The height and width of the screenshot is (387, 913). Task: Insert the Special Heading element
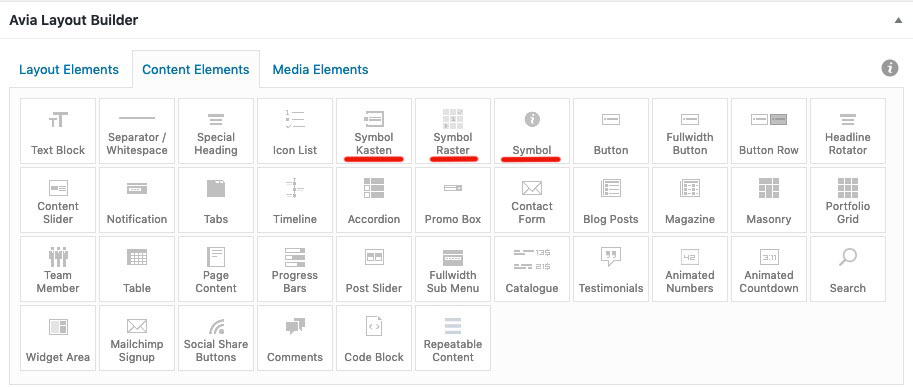[x=216, y=131]
